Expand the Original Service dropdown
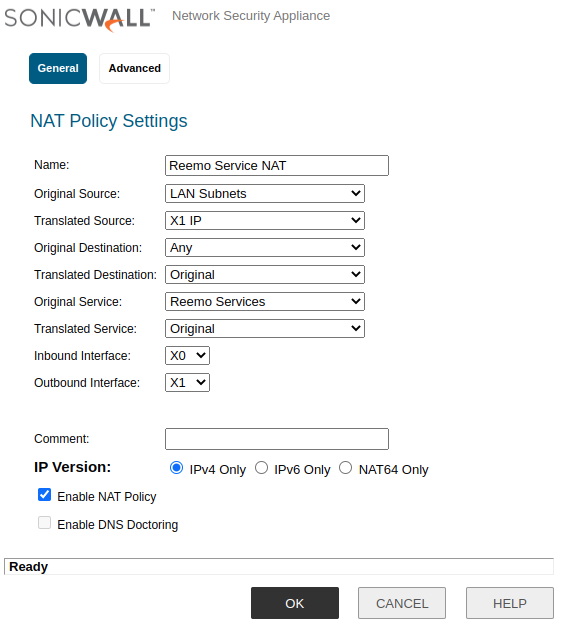This screenshot has width=563, height=633. coord(265,302)
